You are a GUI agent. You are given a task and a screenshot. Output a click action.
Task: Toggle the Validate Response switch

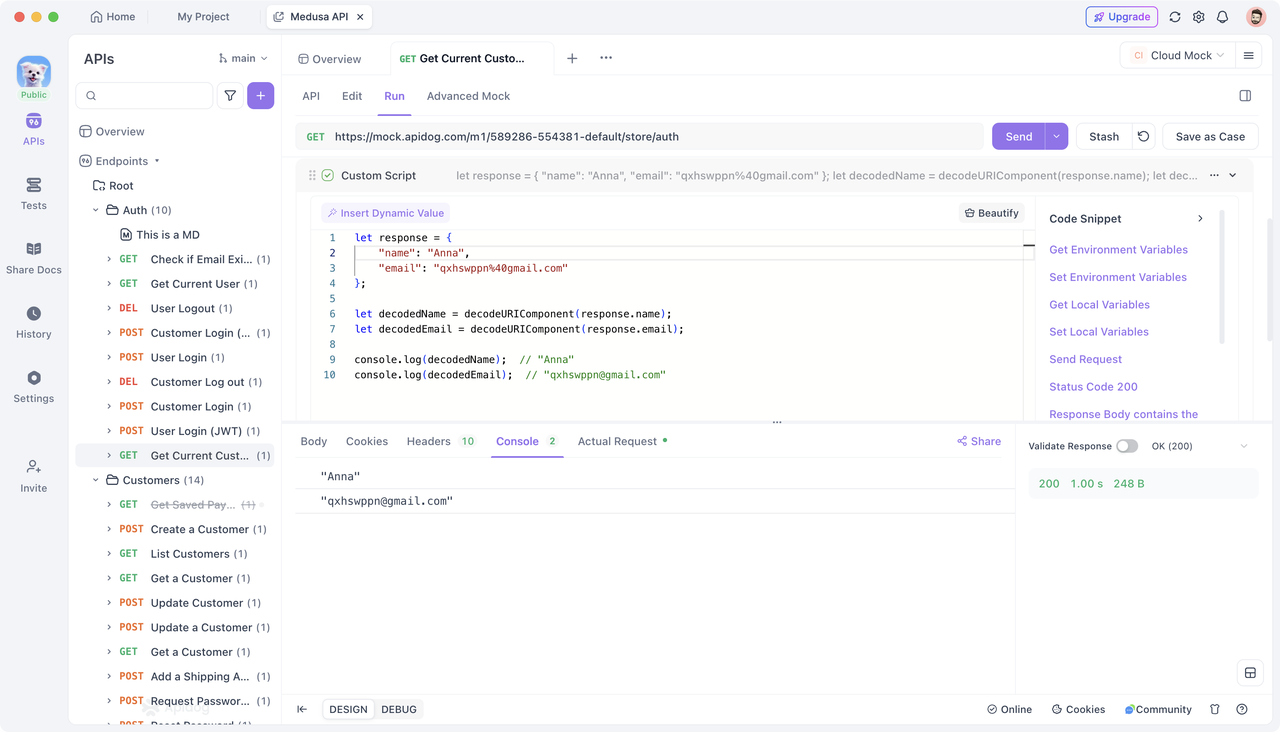pos(1127,446)
